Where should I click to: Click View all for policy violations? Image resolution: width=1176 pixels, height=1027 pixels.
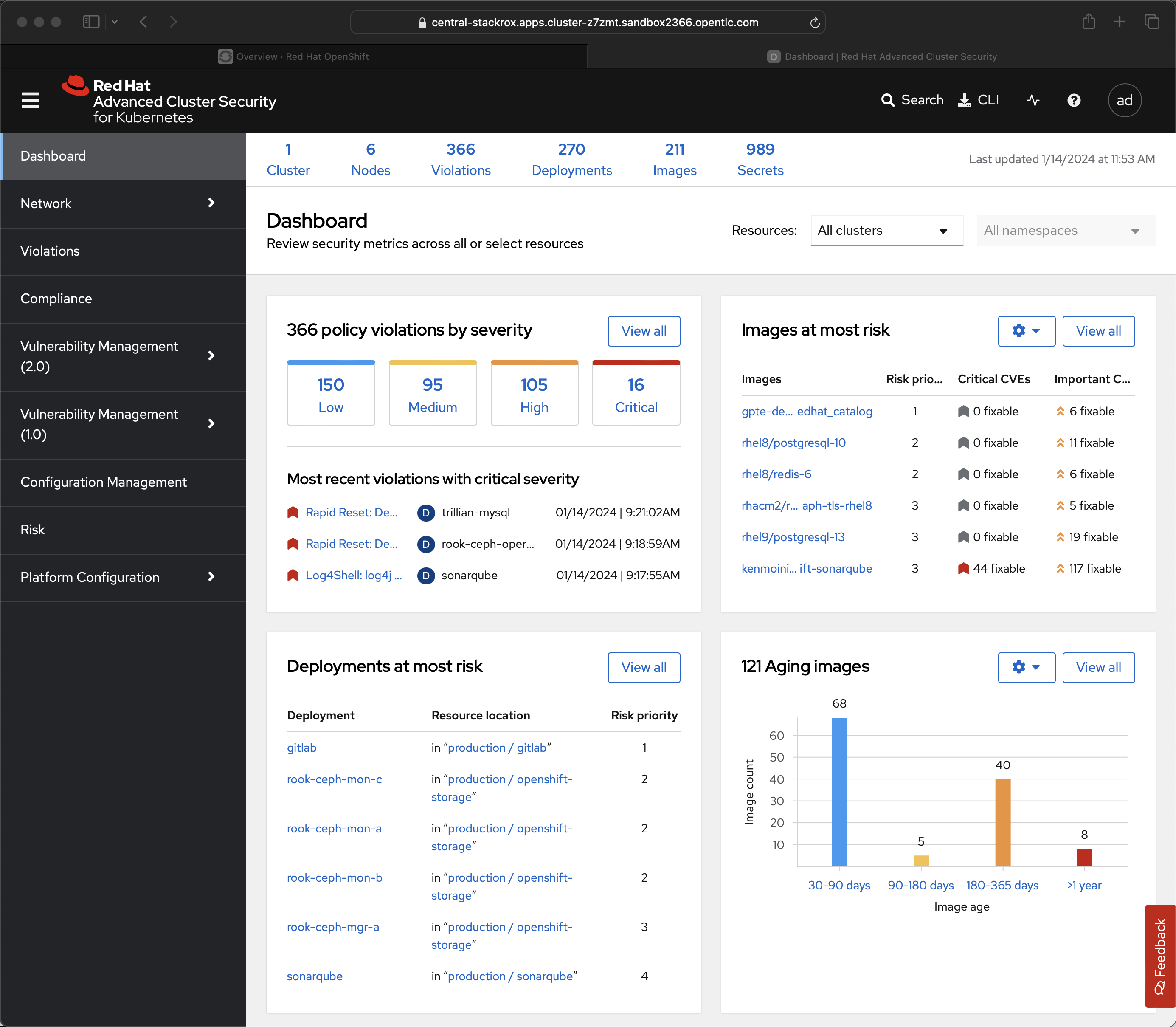643,331
